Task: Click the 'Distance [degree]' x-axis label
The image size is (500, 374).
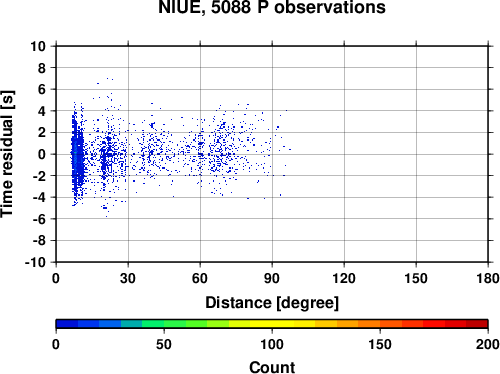Action: coord(272,303)
